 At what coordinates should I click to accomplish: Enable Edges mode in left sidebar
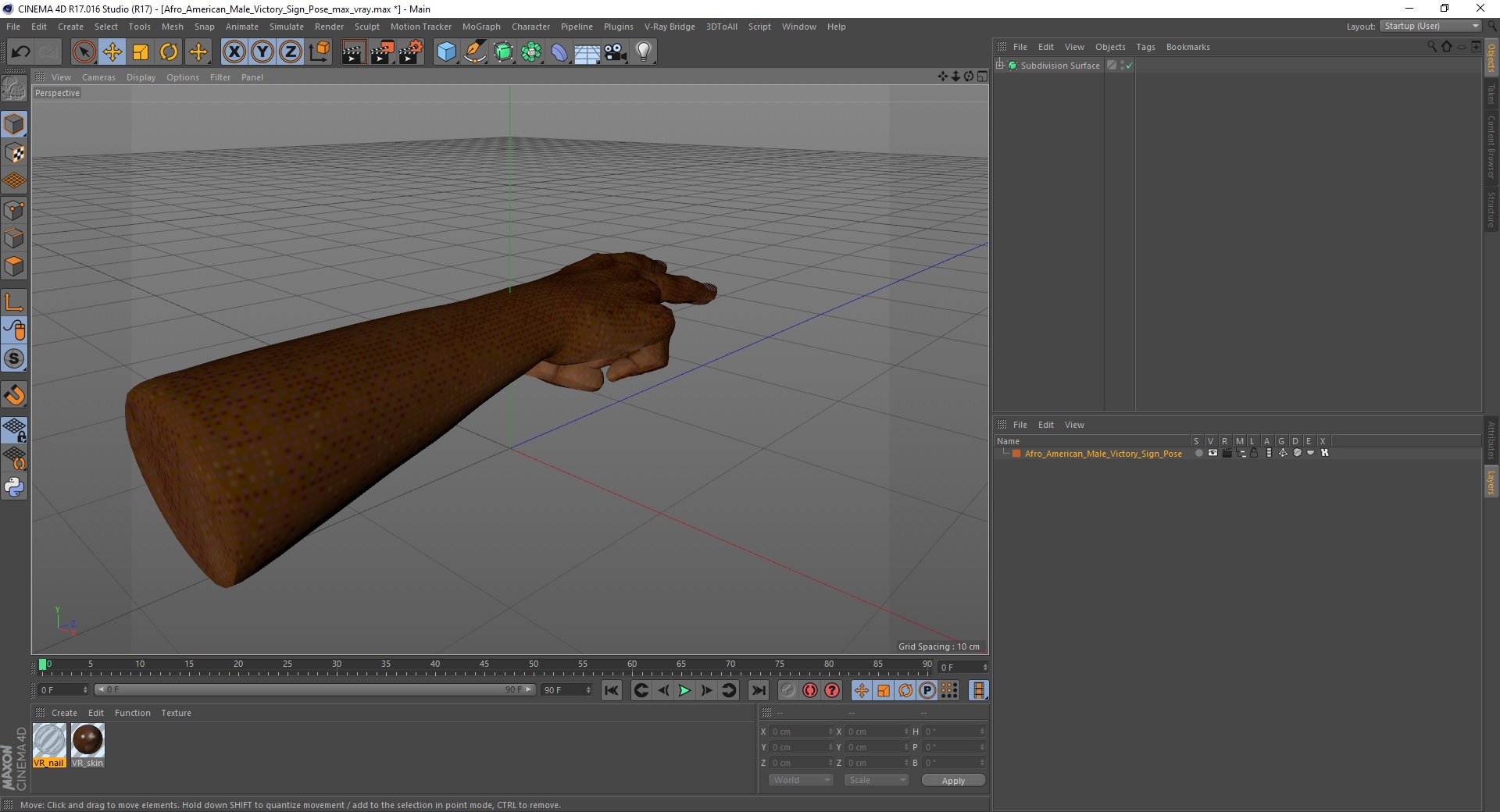[x=14, y=238]
